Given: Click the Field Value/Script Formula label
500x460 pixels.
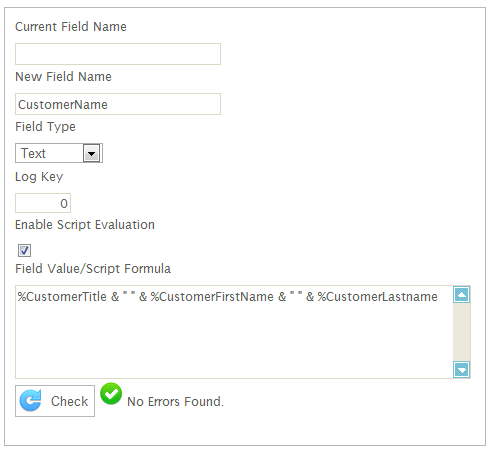Looking at the screenshot, I should tap(93, 269).
